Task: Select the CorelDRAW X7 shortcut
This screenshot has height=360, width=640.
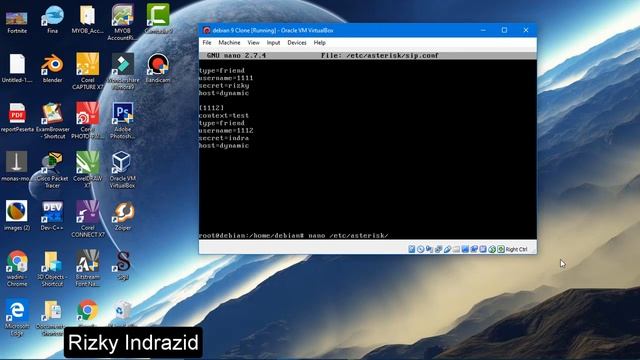Action: pos(87,170)
